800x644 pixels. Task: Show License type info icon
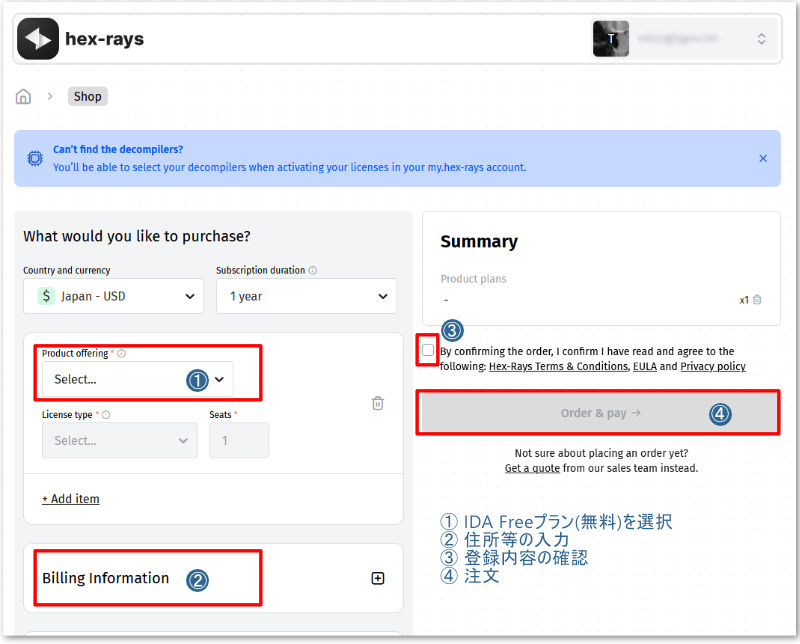[106, 415]
